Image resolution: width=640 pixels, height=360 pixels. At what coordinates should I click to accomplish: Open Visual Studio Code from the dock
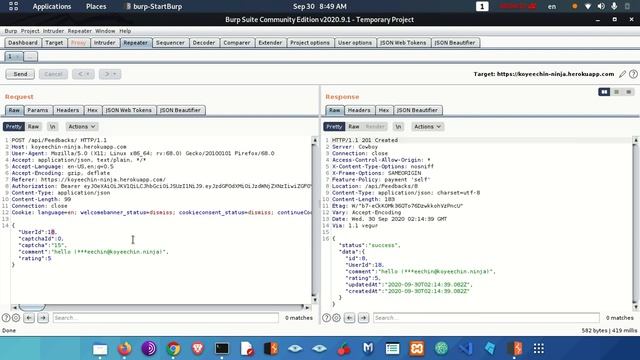(x=466, y=349)
